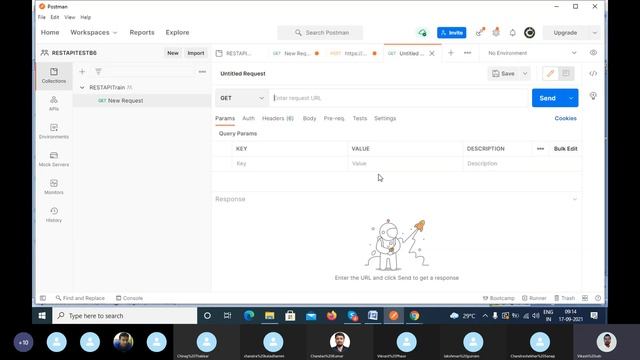Click the Save button
This screenshot has width=640, height=360.
pyautogui.click(x=504, y=73)
